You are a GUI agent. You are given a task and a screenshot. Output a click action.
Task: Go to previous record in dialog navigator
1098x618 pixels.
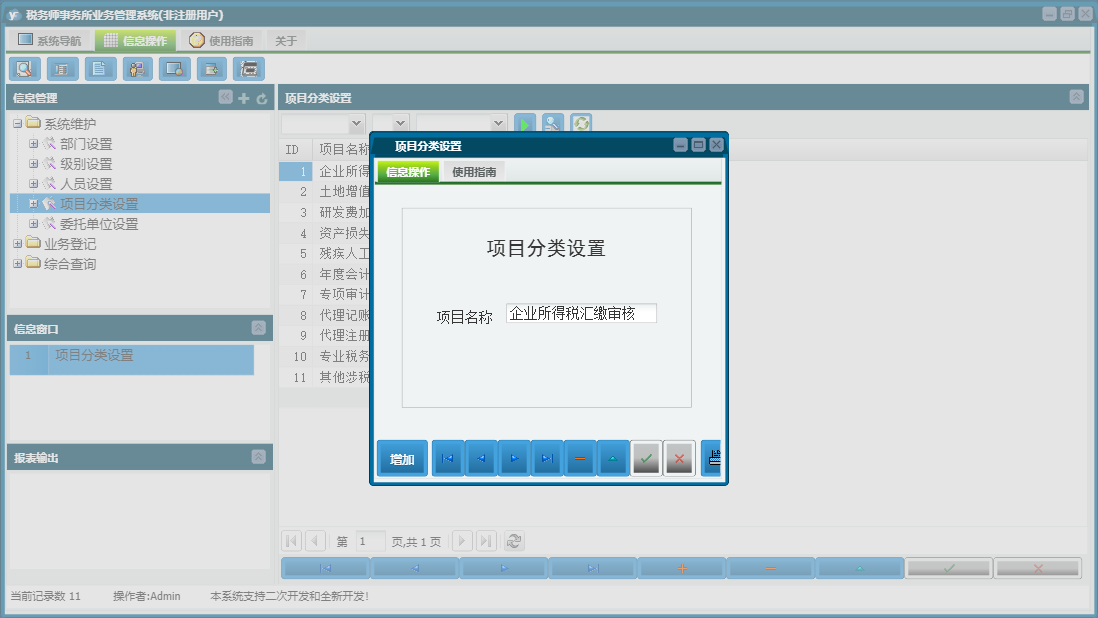(481, 458)
